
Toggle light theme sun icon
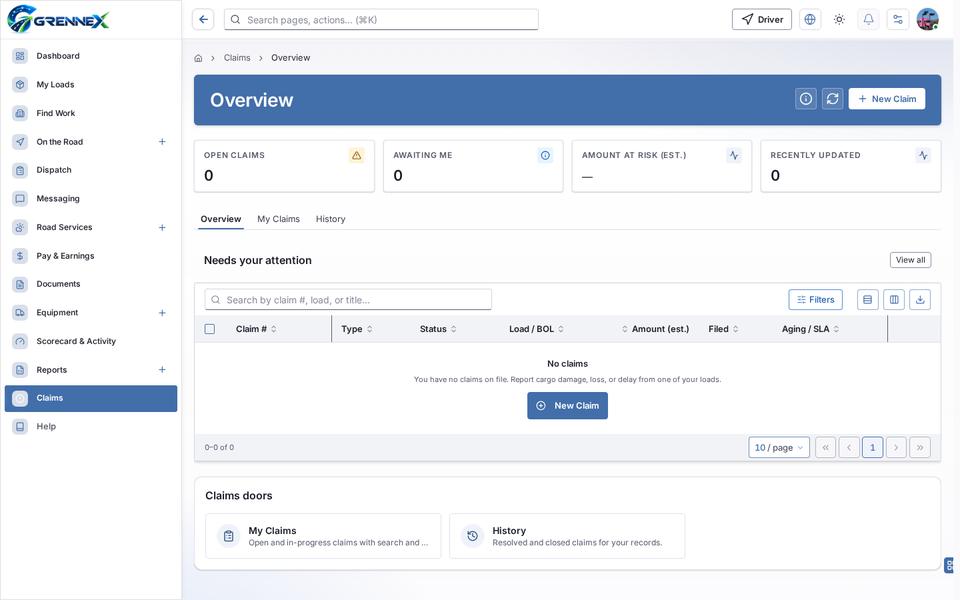point(839,20)
